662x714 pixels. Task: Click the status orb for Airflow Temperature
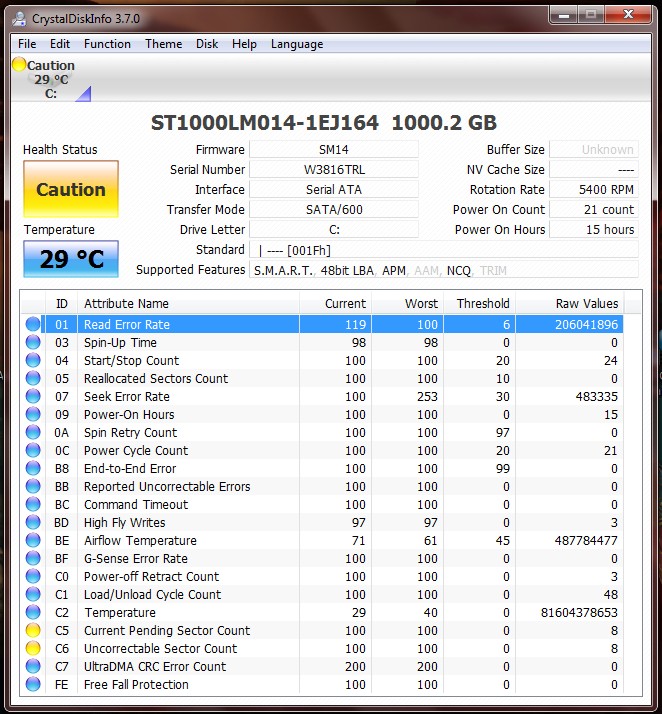(33, 540)
